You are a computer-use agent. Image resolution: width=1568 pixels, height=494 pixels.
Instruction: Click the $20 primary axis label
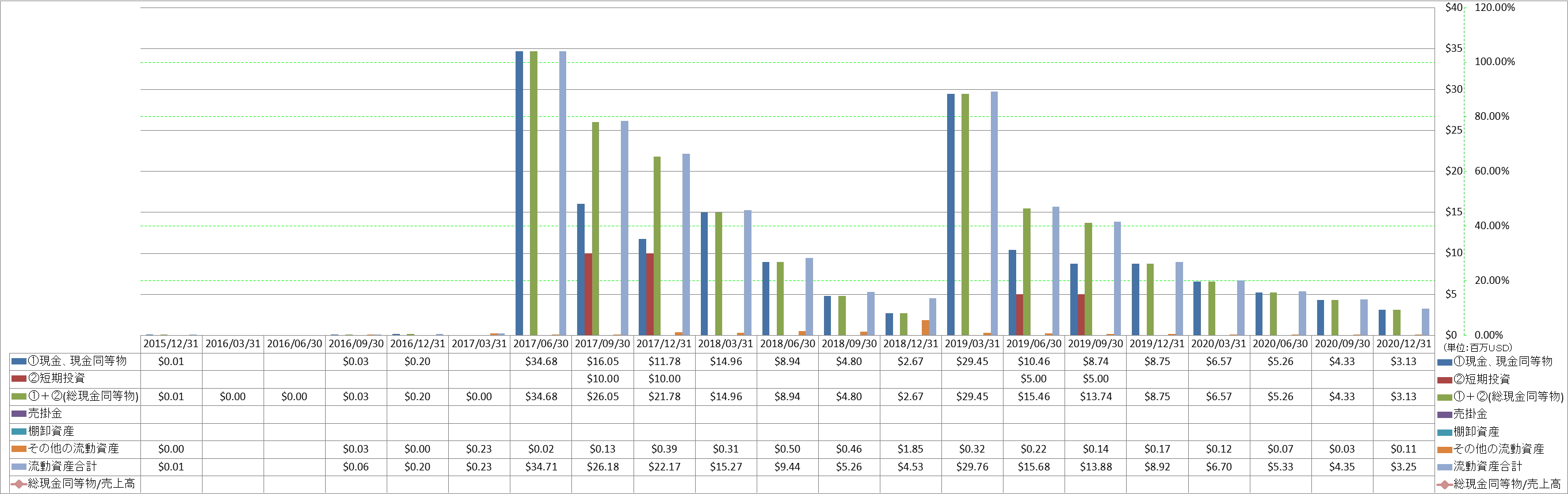point(1454,171)
